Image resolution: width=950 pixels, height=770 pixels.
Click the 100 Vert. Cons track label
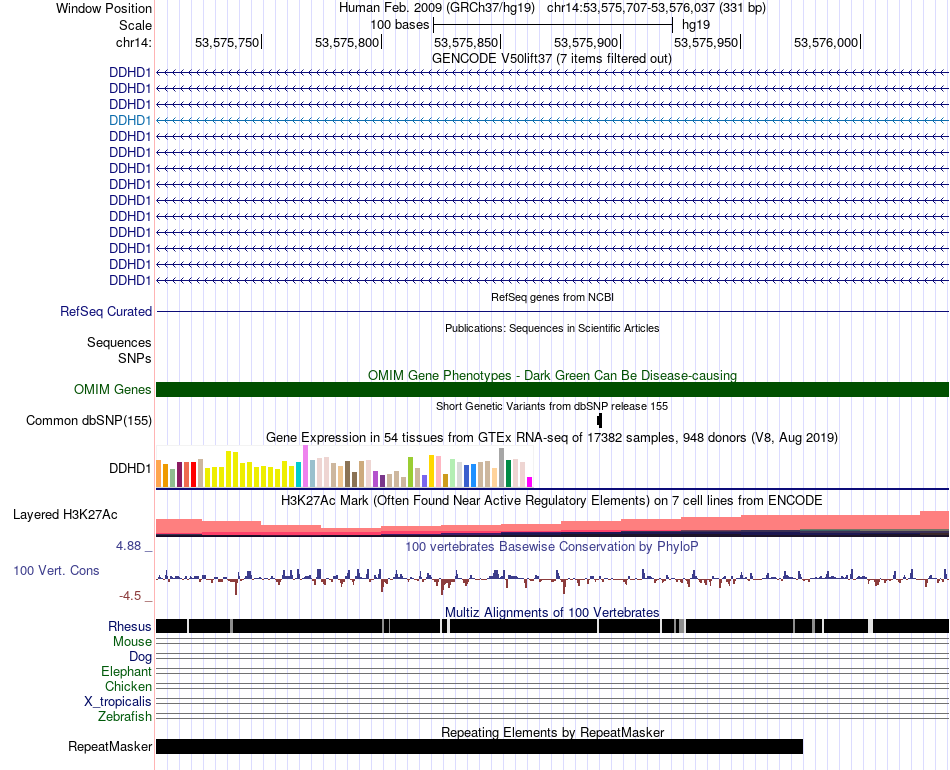[x=56, y=571]
